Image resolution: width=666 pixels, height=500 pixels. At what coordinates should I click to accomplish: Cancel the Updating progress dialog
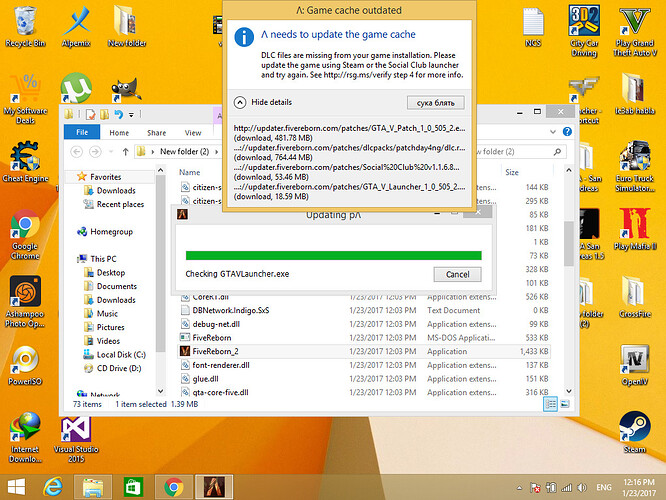[457, 274]
